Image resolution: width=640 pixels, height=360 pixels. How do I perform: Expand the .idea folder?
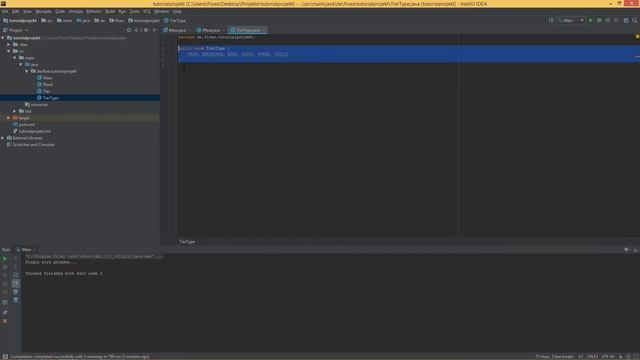click(9, 44)
